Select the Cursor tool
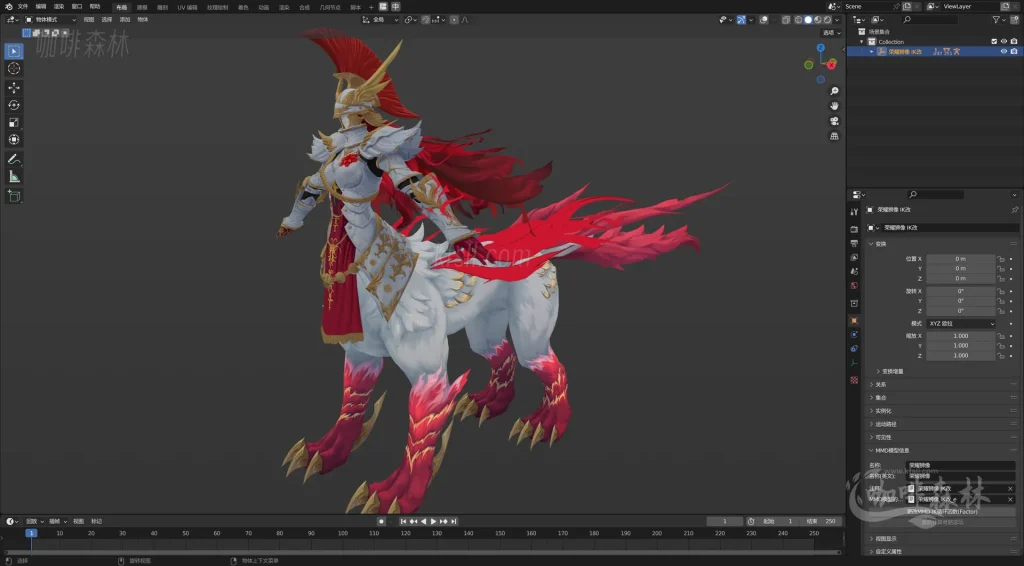This screenshot has height=566, width=1024. click(x=14, y=69)
